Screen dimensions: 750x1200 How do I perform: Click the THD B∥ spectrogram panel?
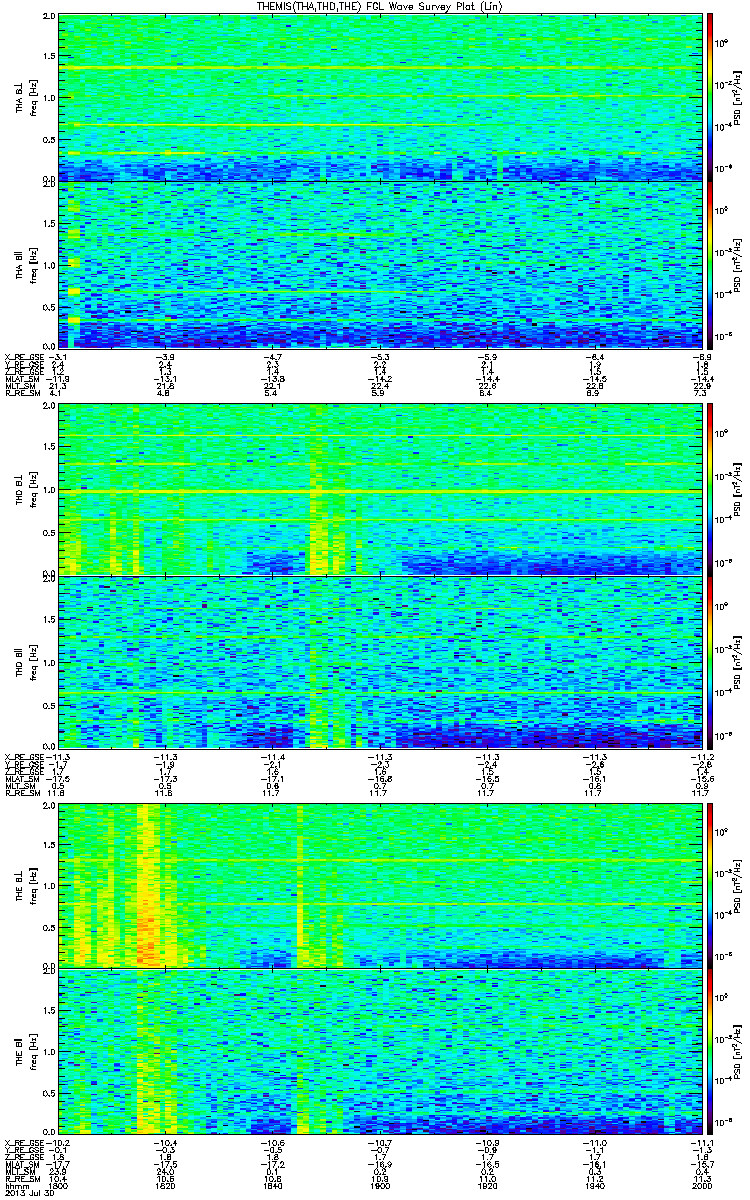381,661
